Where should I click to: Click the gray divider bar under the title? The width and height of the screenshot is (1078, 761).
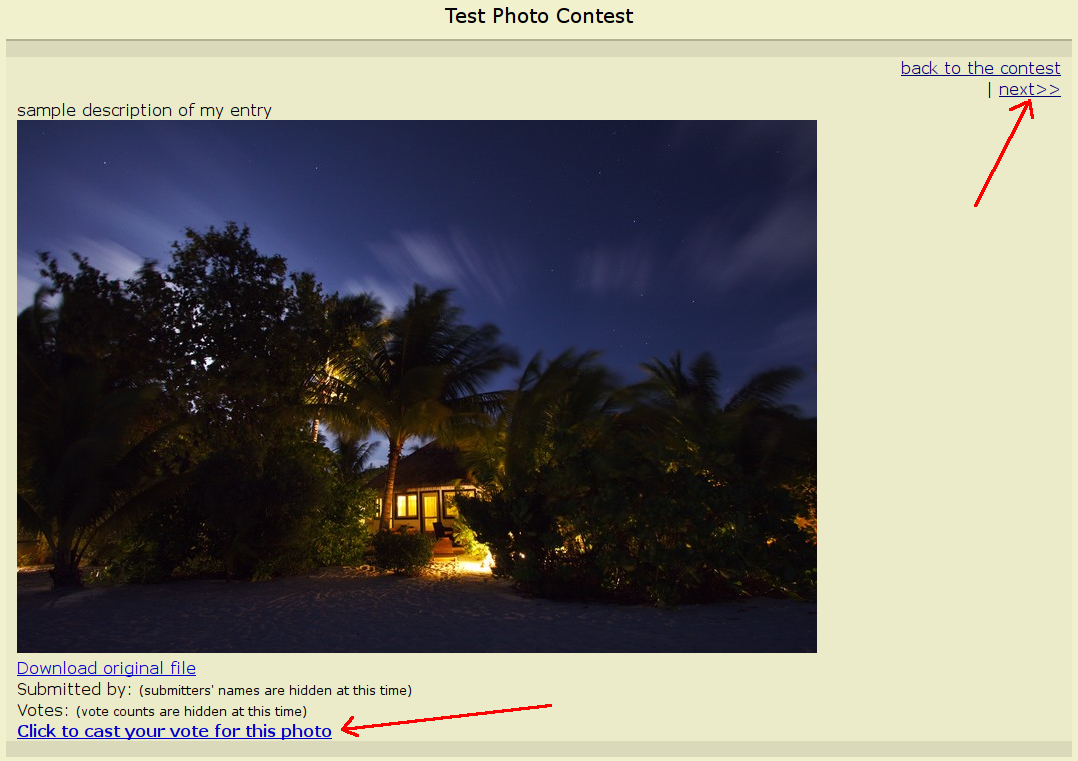539,48
